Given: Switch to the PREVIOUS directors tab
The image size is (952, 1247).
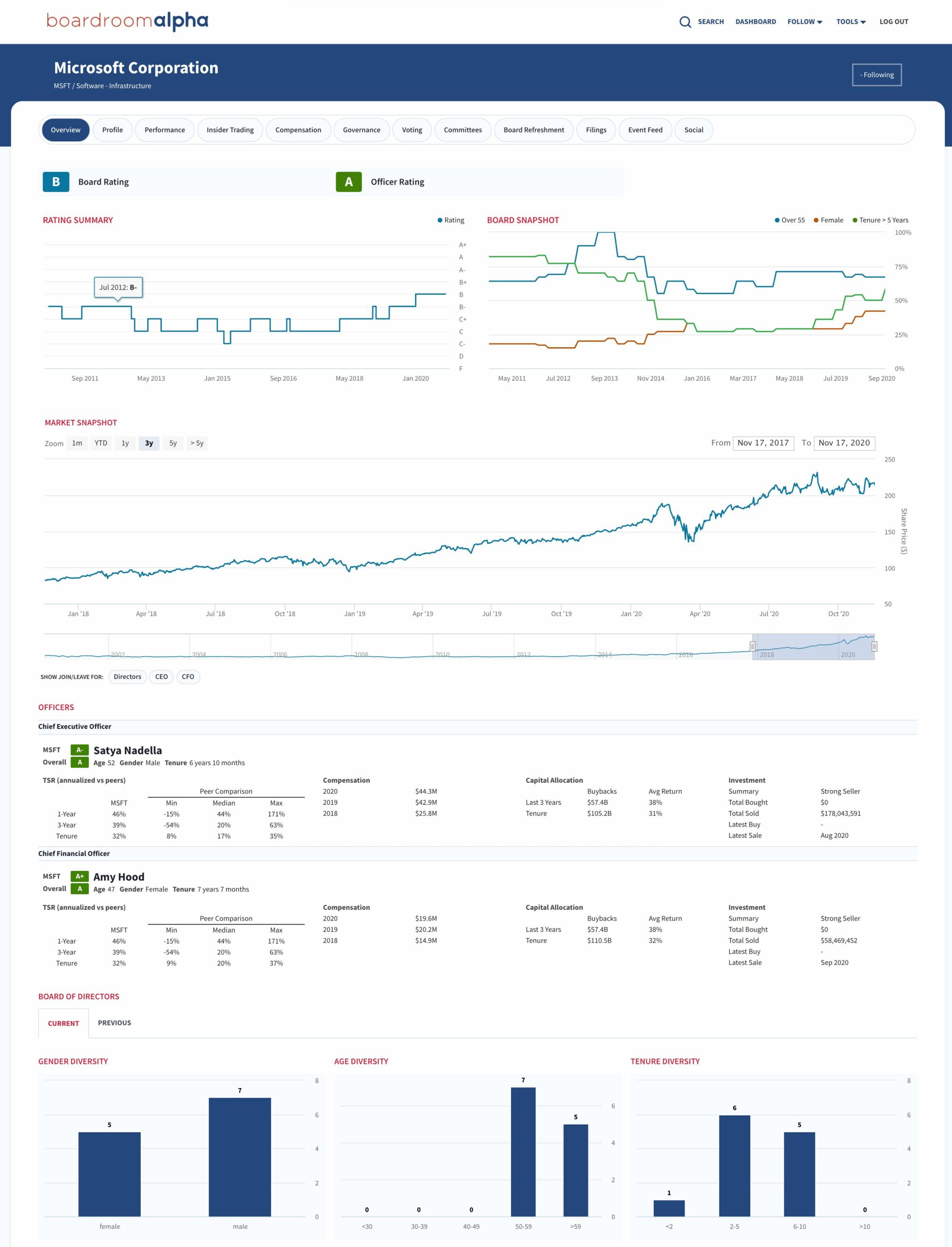Looking at the screenshot, I should (114, 1022).
